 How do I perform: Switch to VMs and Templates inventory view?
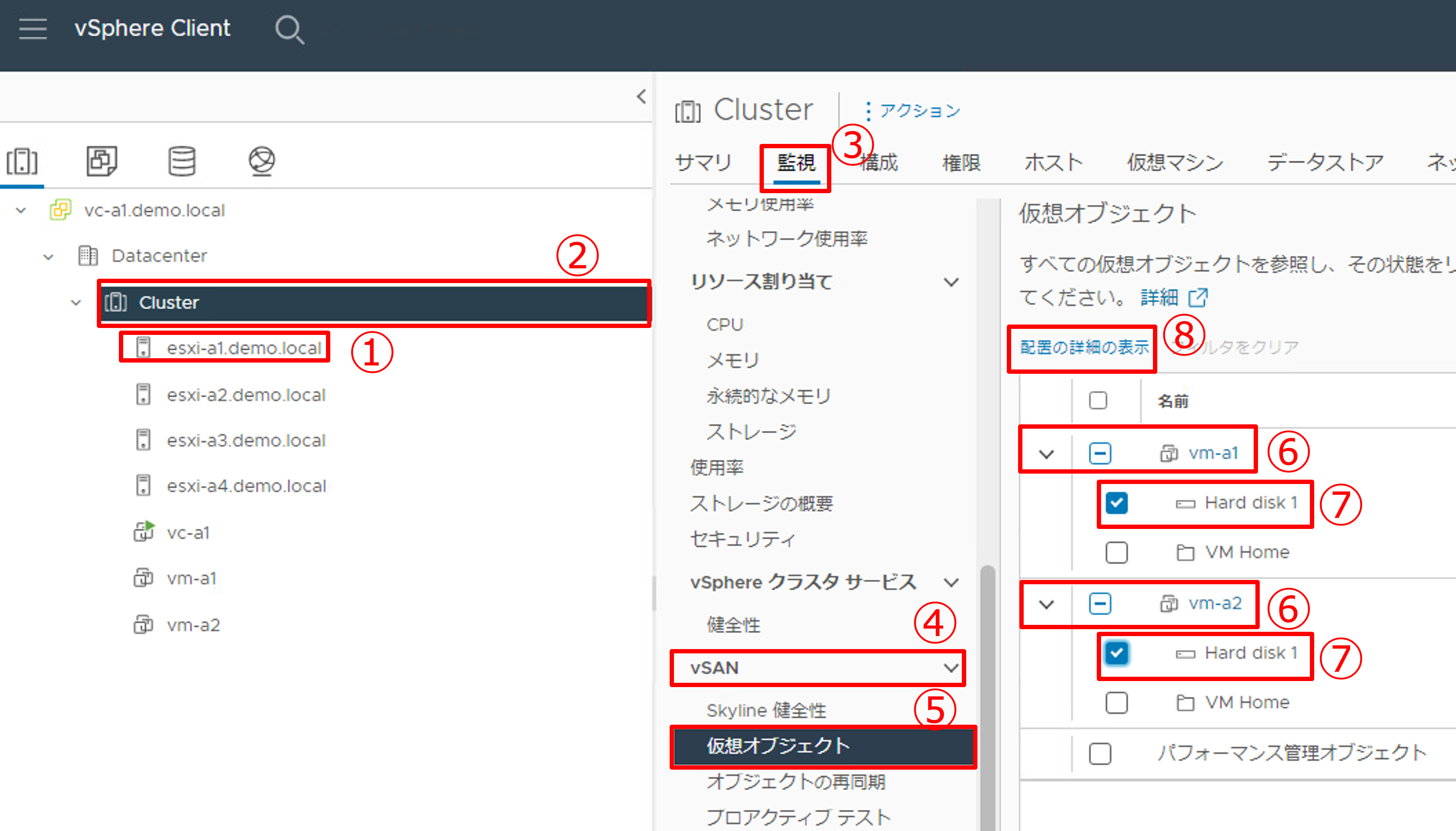tap(102, 162)
